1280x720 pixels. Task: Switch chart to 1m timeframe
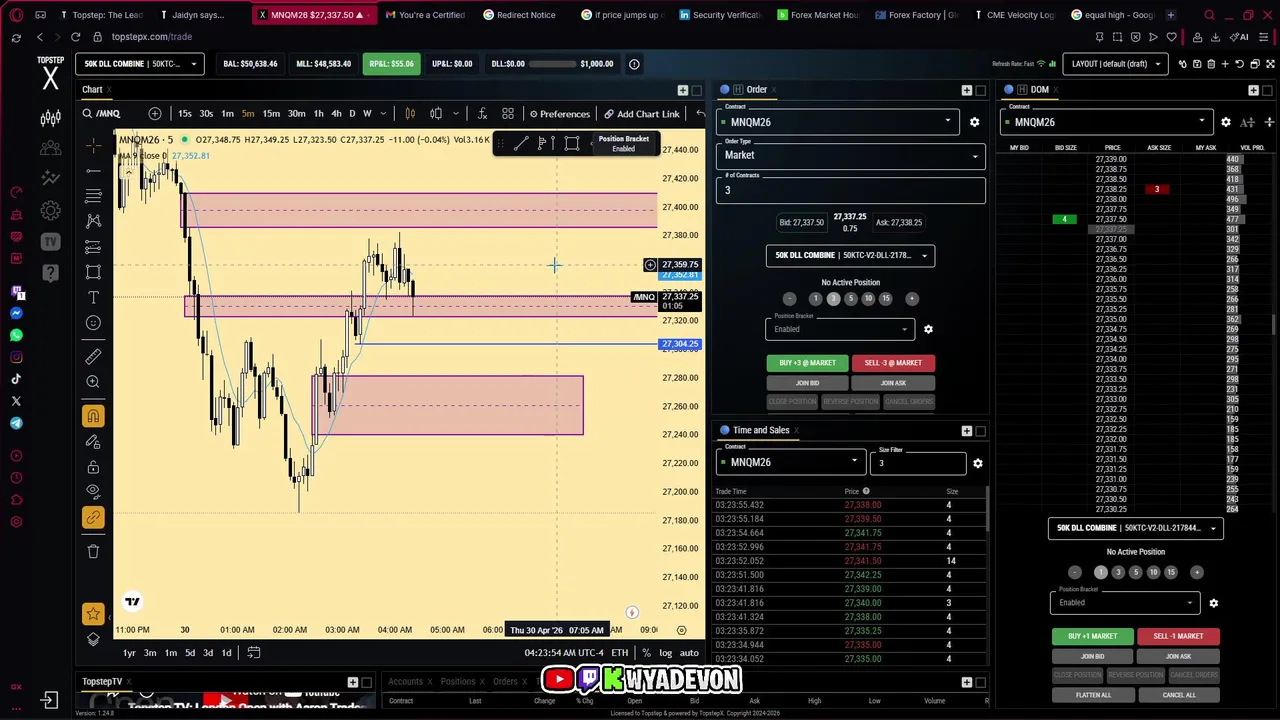click(x=227, y=114)
